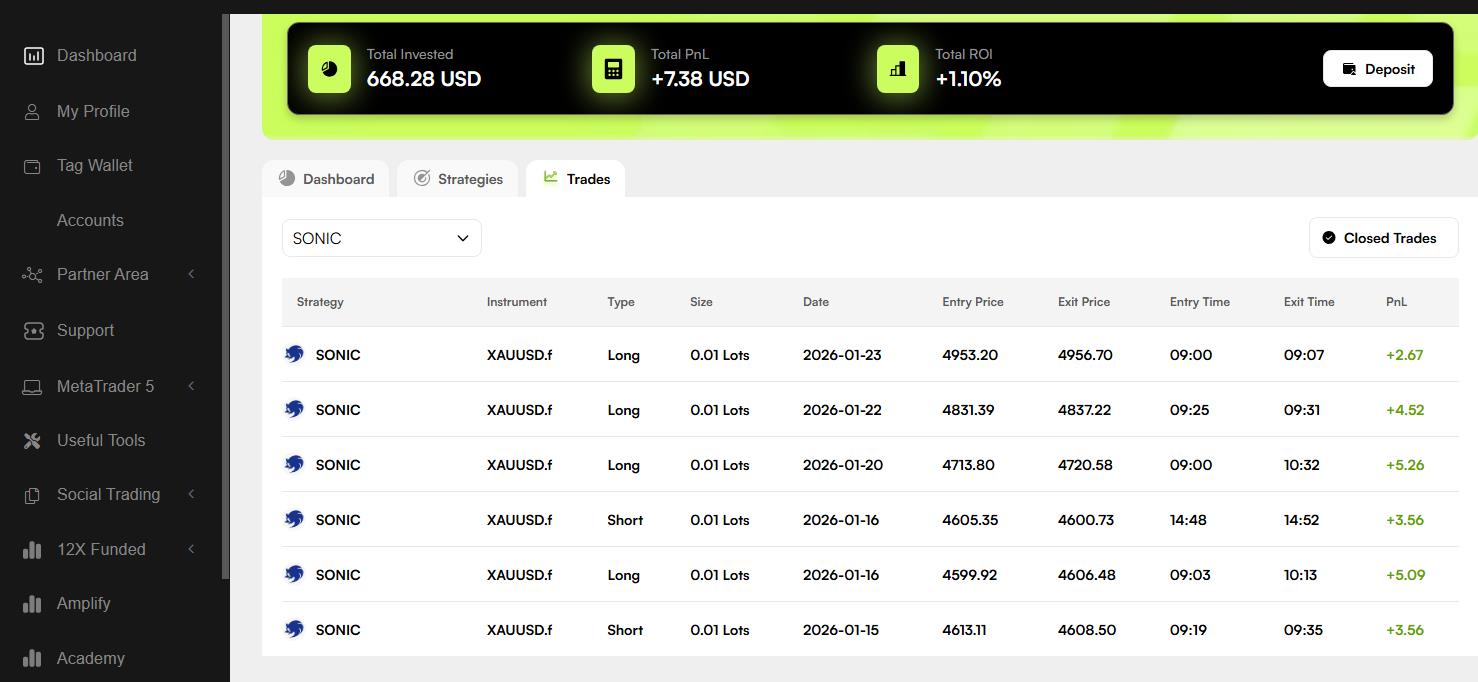
Task: Click the Tag Wallet icon
Action: (x=33, y=166)
